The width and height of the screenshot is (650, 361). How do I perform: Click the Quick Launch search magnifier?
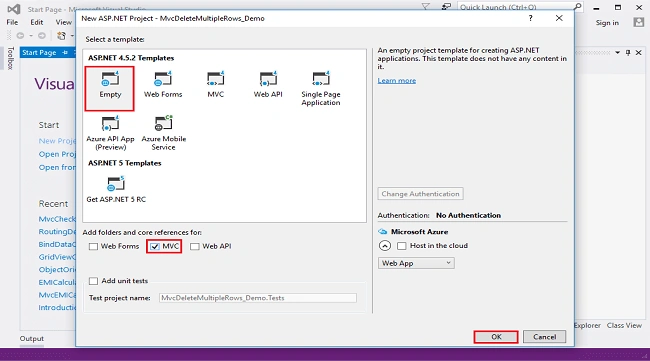click(577, 7)
